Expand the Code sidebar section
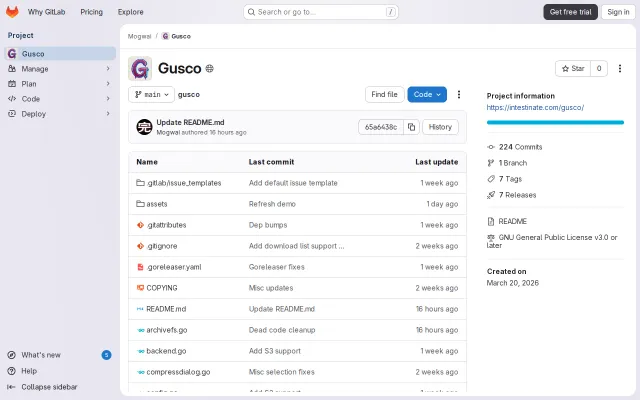Screen dimensions: 640x400 tap(59, 99)
